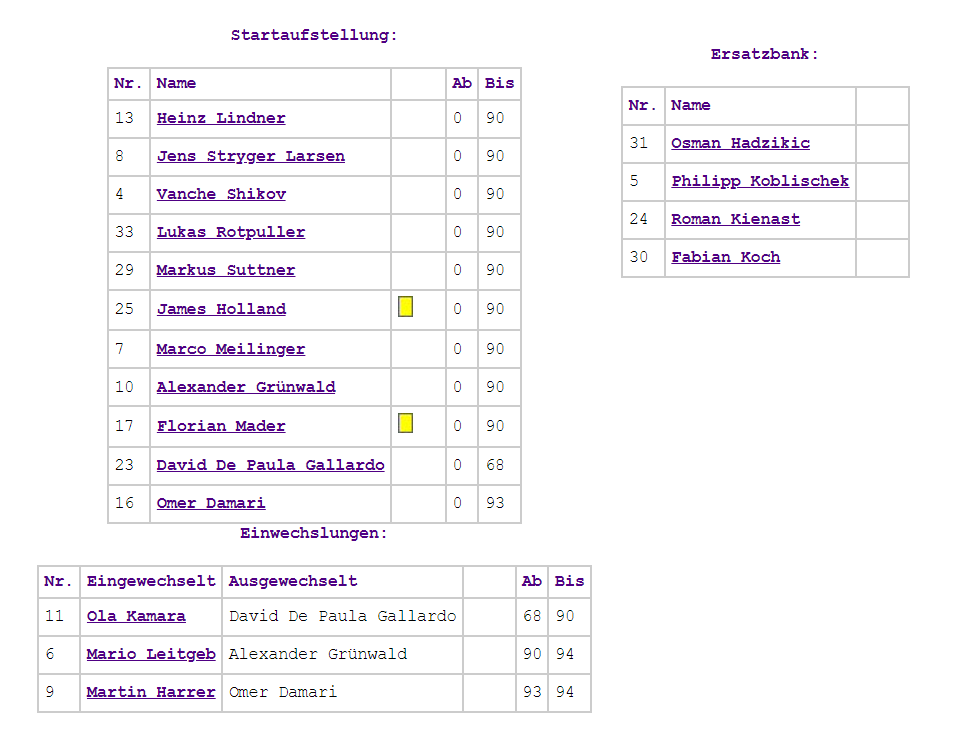Image resolution: width=953 pixels, height=746 pixels.
Task: Select Osman Hadzikic on the bench
Action: [740, 143]
